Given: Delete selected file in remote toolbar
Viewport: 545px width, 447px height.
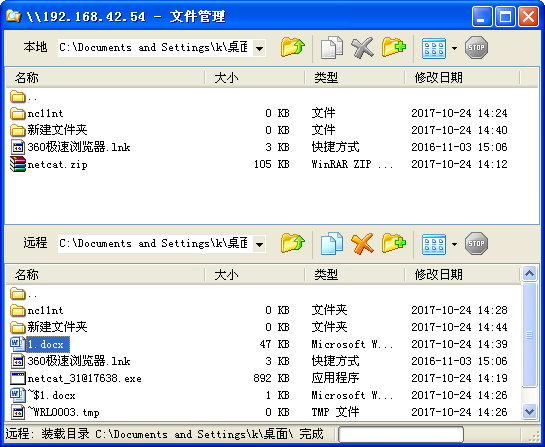Looking at the screenshot, I should point(362,243).
